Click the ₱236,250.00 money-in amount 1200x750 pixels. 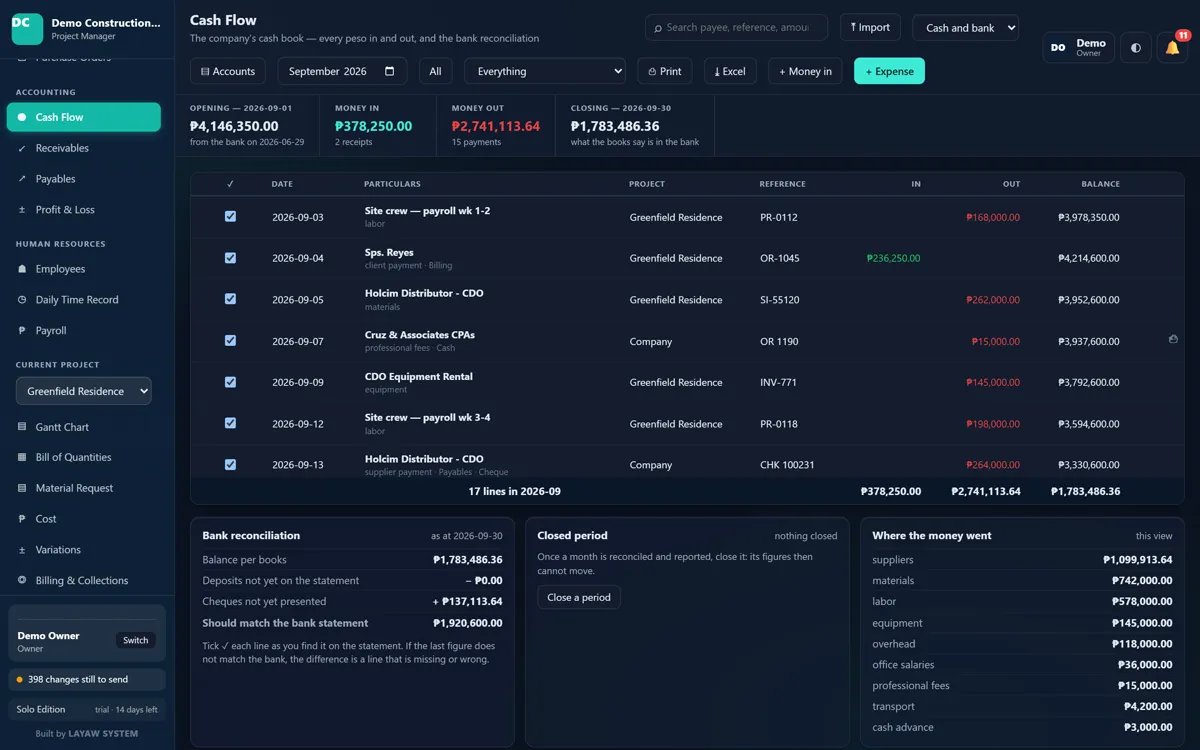tap(894, 258)
